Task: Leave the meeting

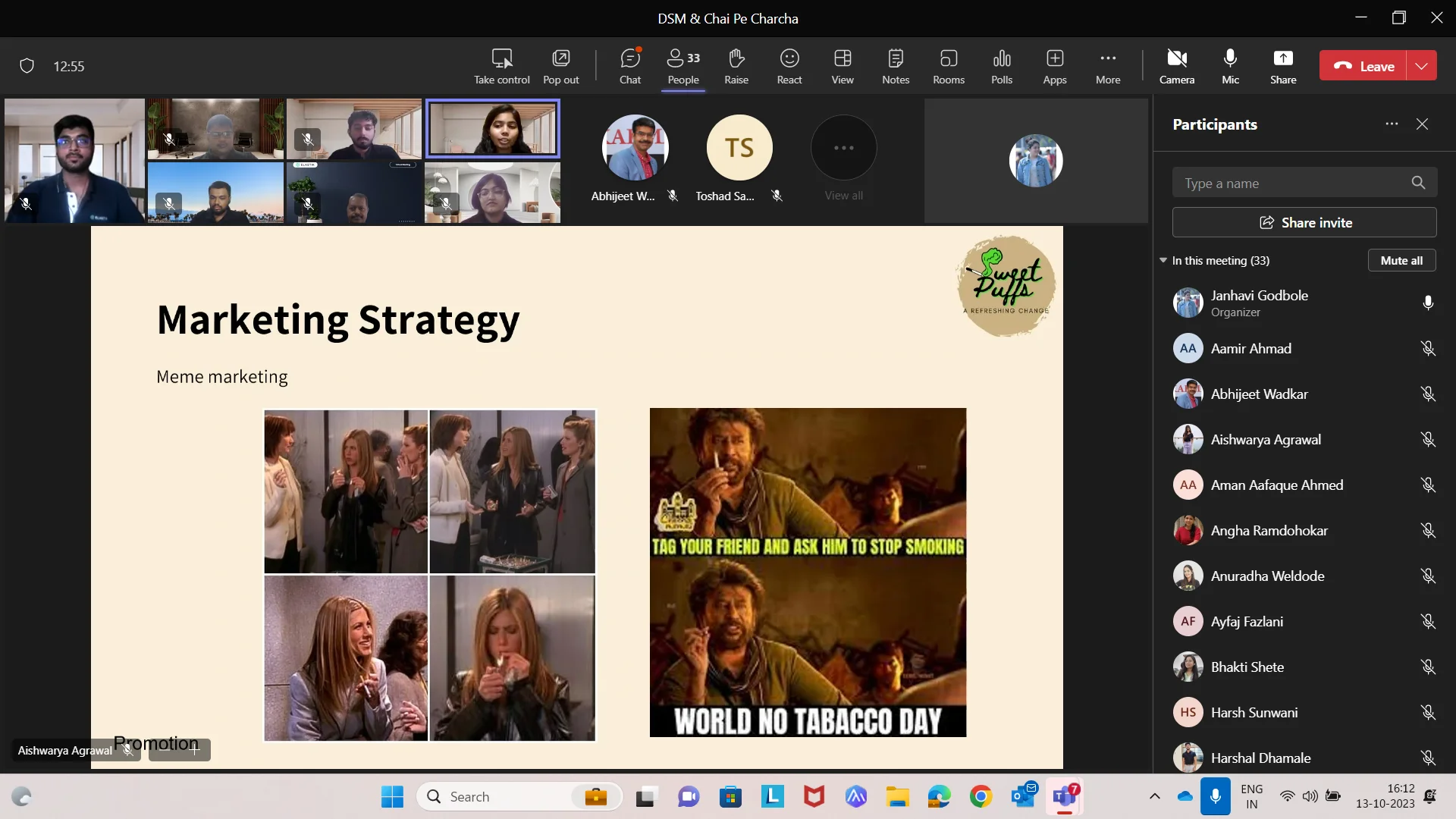Action: point(1363,66)
